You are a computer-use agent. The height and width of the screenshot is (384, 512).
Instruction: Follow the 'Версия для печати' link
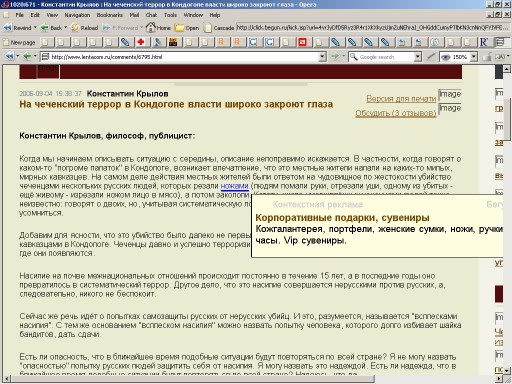pyautogui.click(x=401, y=99)
